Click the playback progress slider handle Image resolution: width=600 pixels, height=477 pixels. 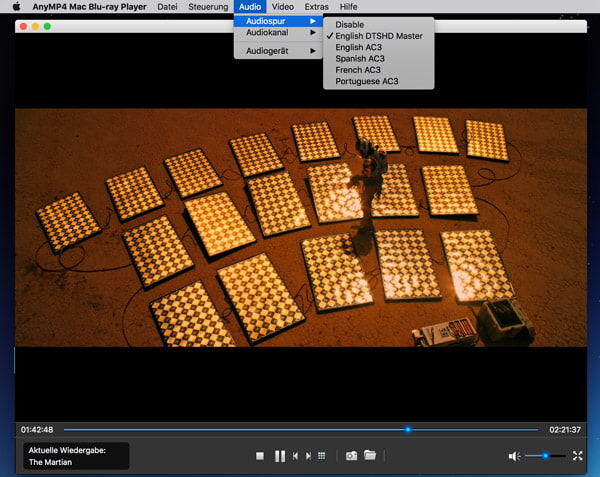click(408, 430)
